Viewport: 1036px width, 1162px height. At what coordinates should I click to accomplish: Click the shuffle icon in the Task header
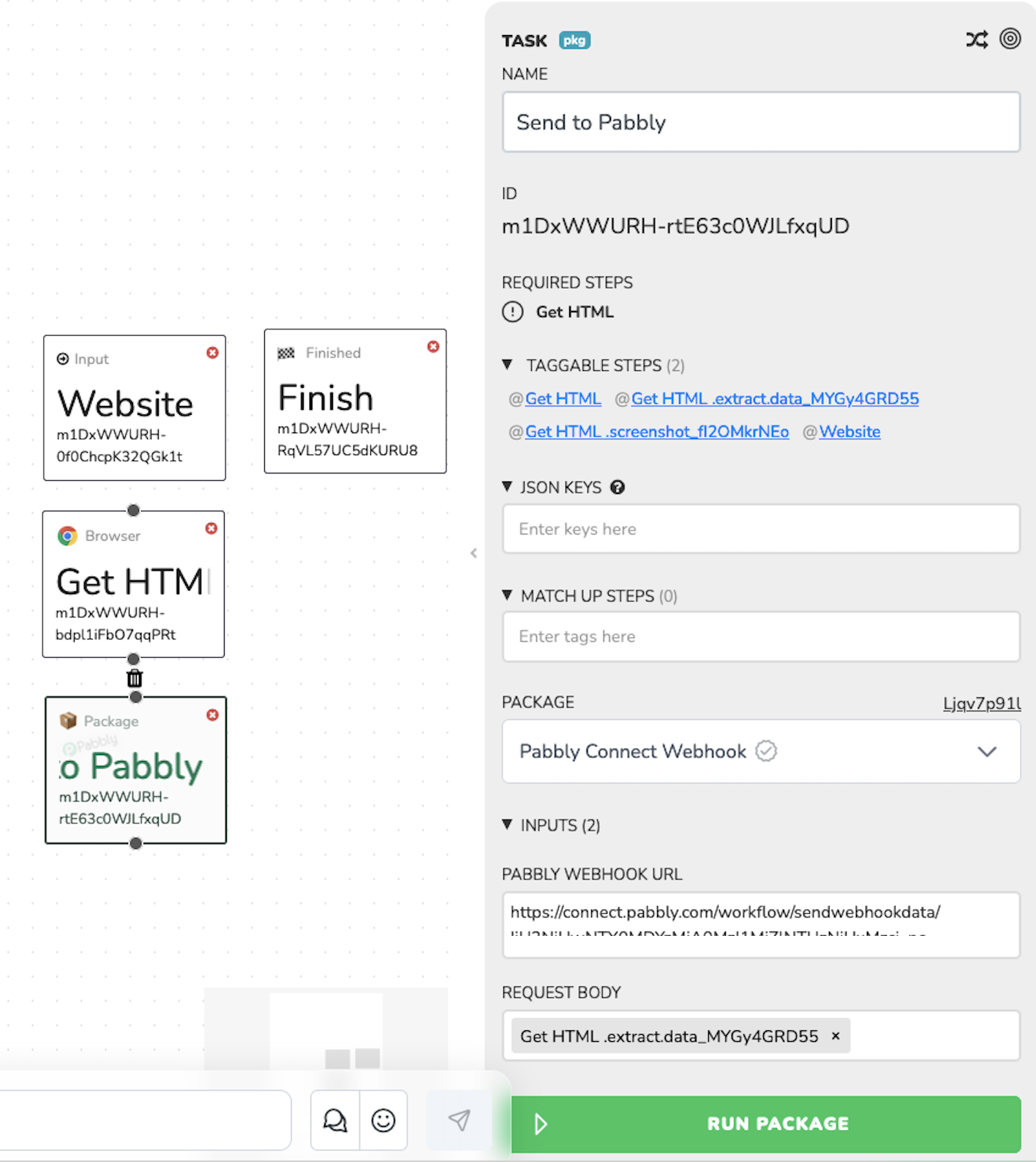[977, 40]
